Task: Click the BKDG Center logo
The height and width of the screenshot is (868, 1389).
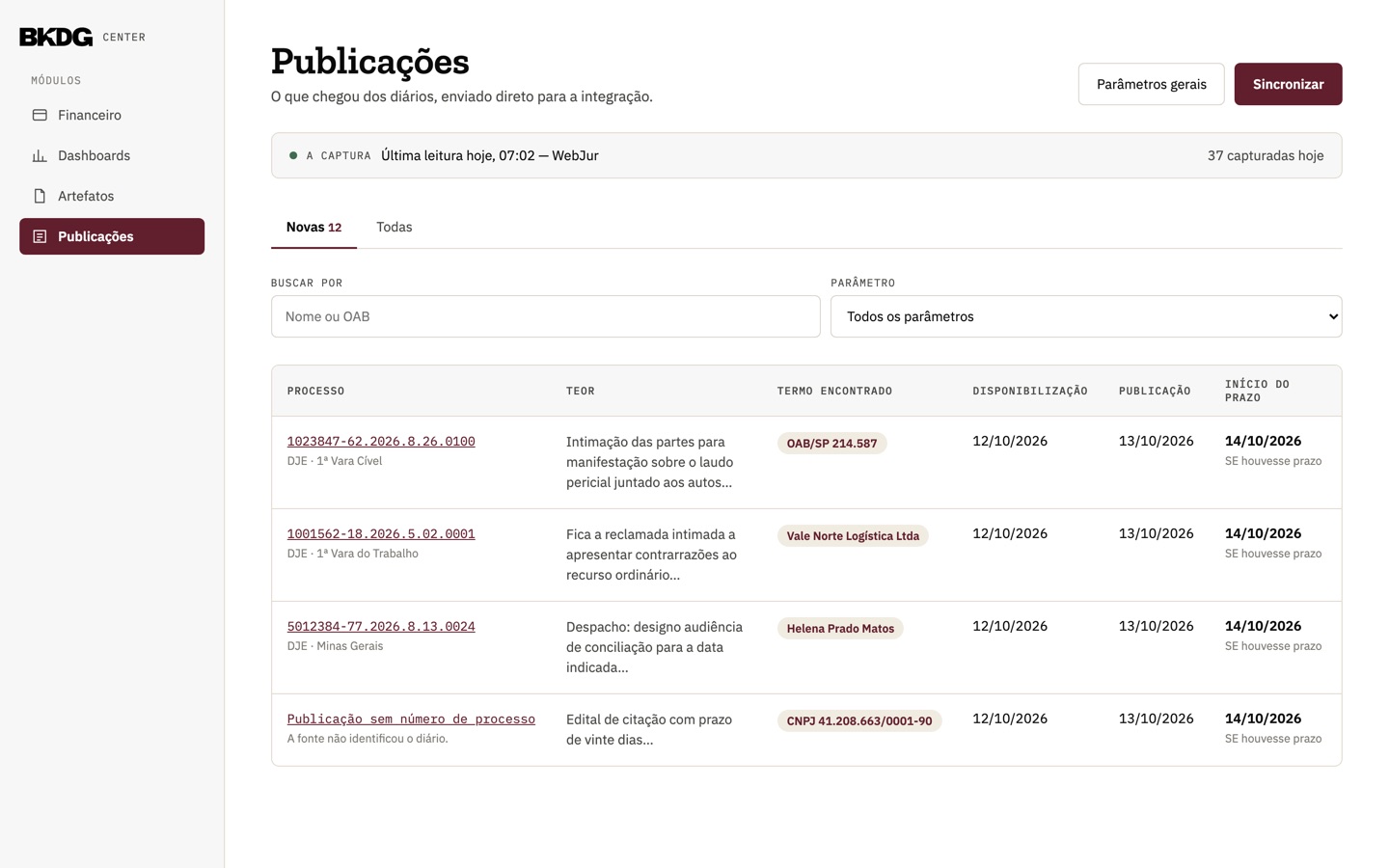Action: click(x=83, y=37)
